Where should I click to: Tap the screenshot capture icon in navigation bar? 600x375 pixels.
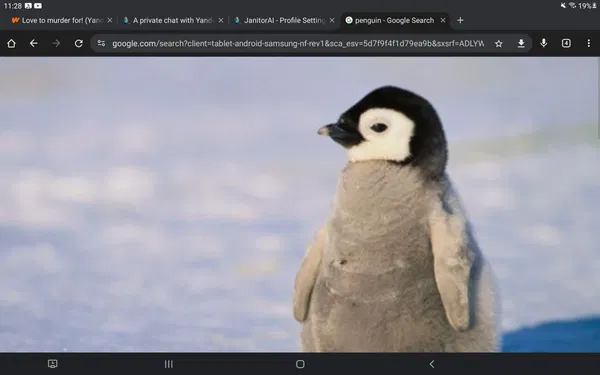tap(52, 364)
